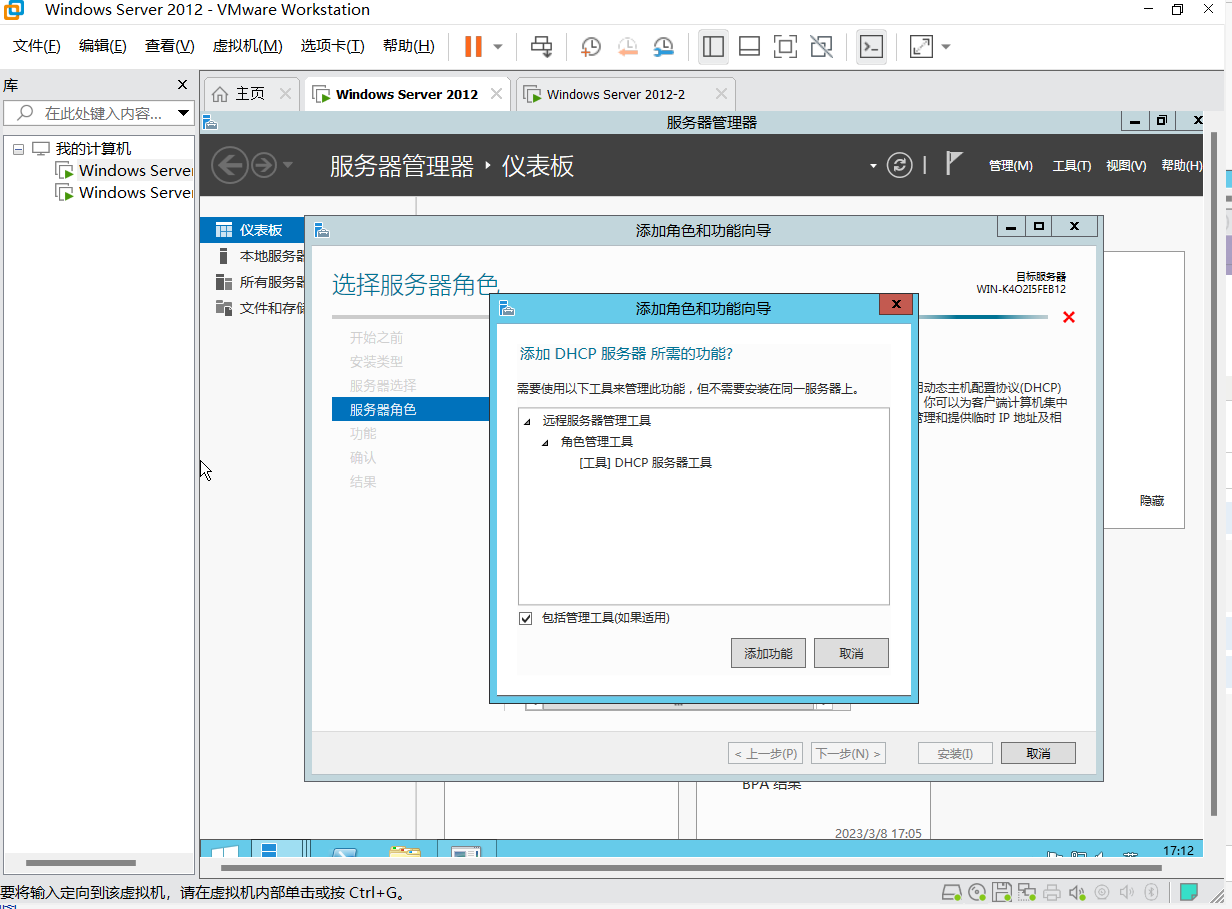Open the PowerShell icon on guest taskbar
Image resolution: width=1232 pixels, height=909 pixels.
click(344, 851)
